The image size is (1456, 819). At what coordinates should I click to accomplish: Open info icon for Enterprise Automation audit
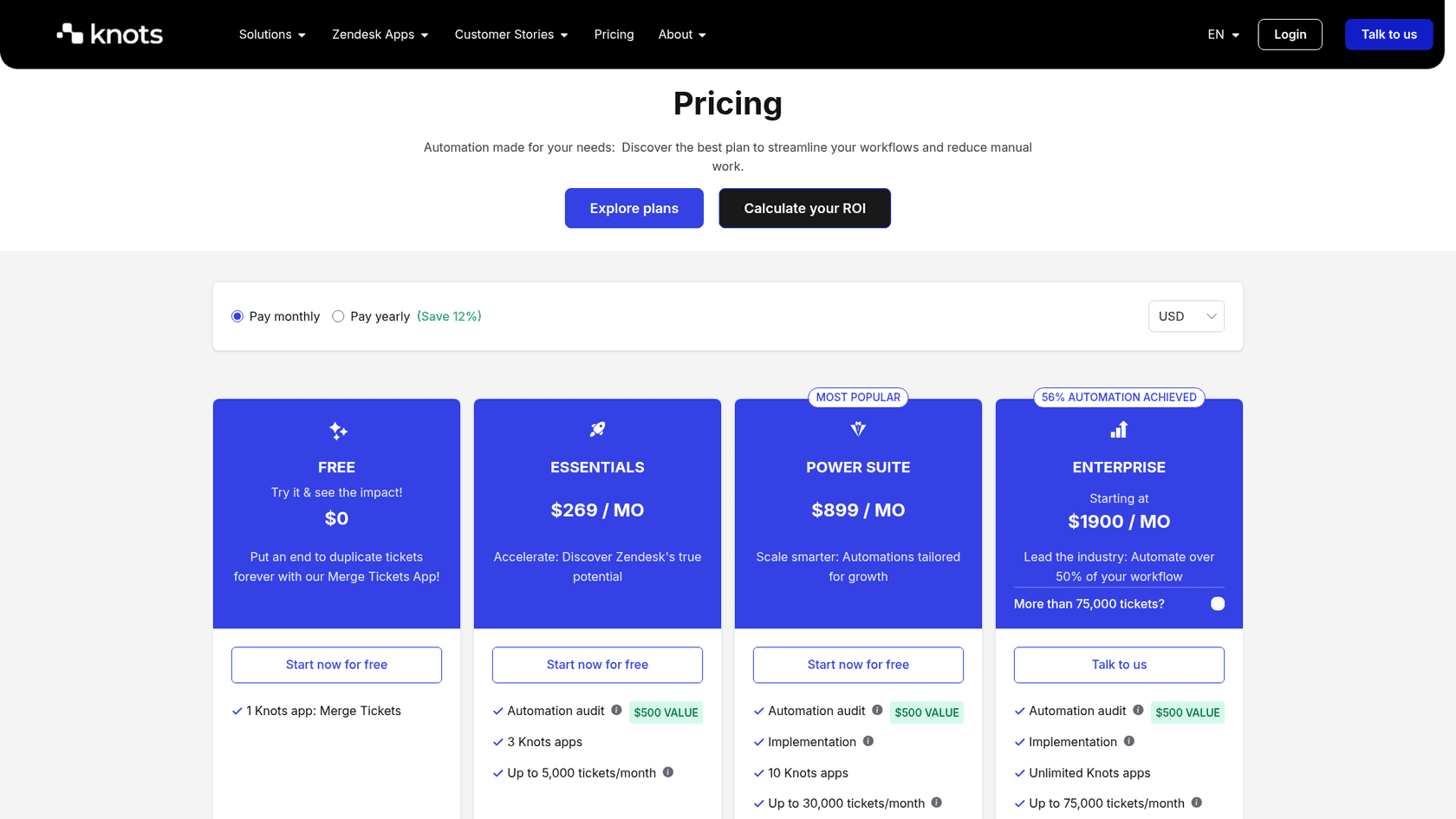(x=1138, y=710)
